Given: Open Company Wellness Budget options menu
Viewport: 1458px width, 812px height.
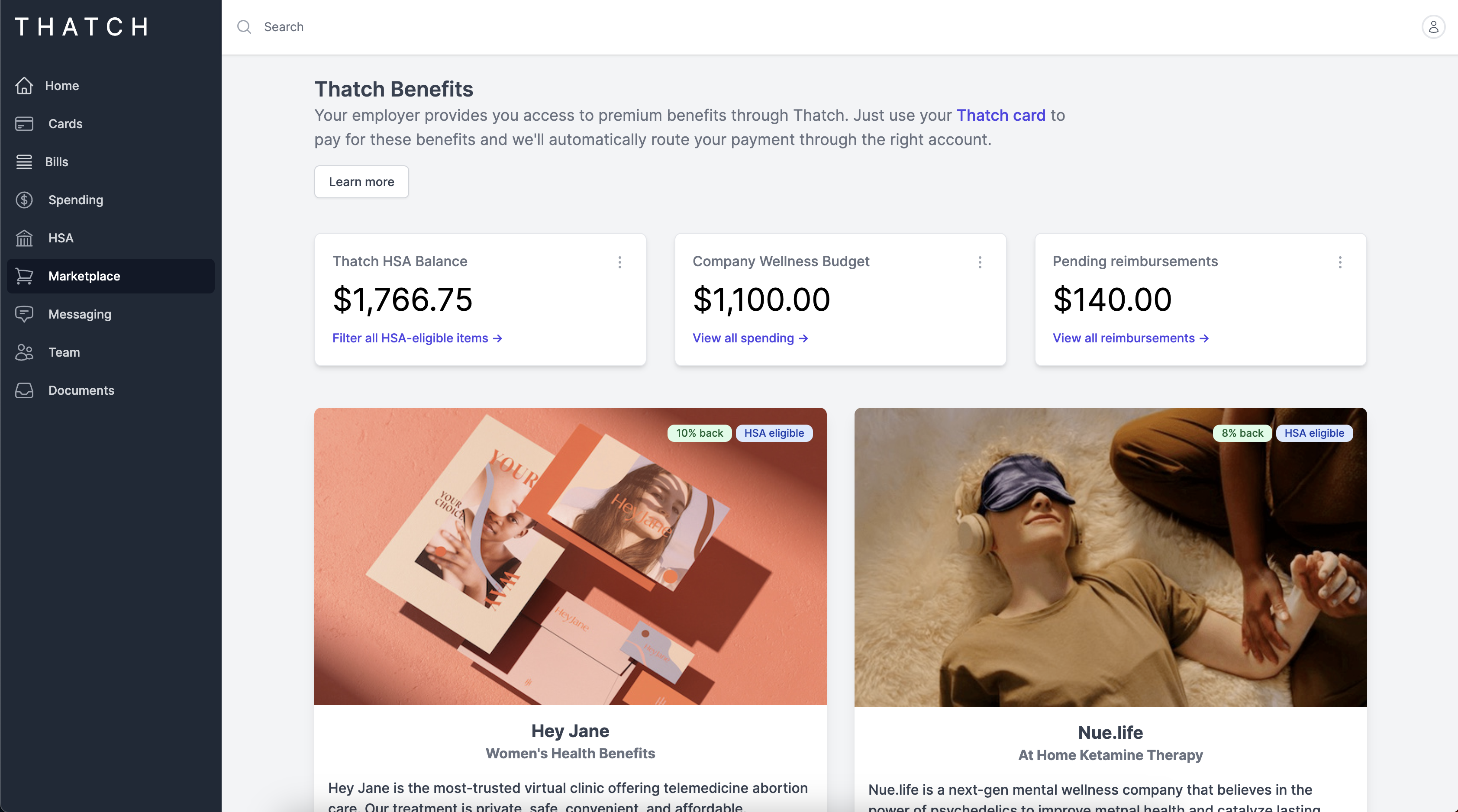Looking at the screenshot, I should tap(980, 262).
